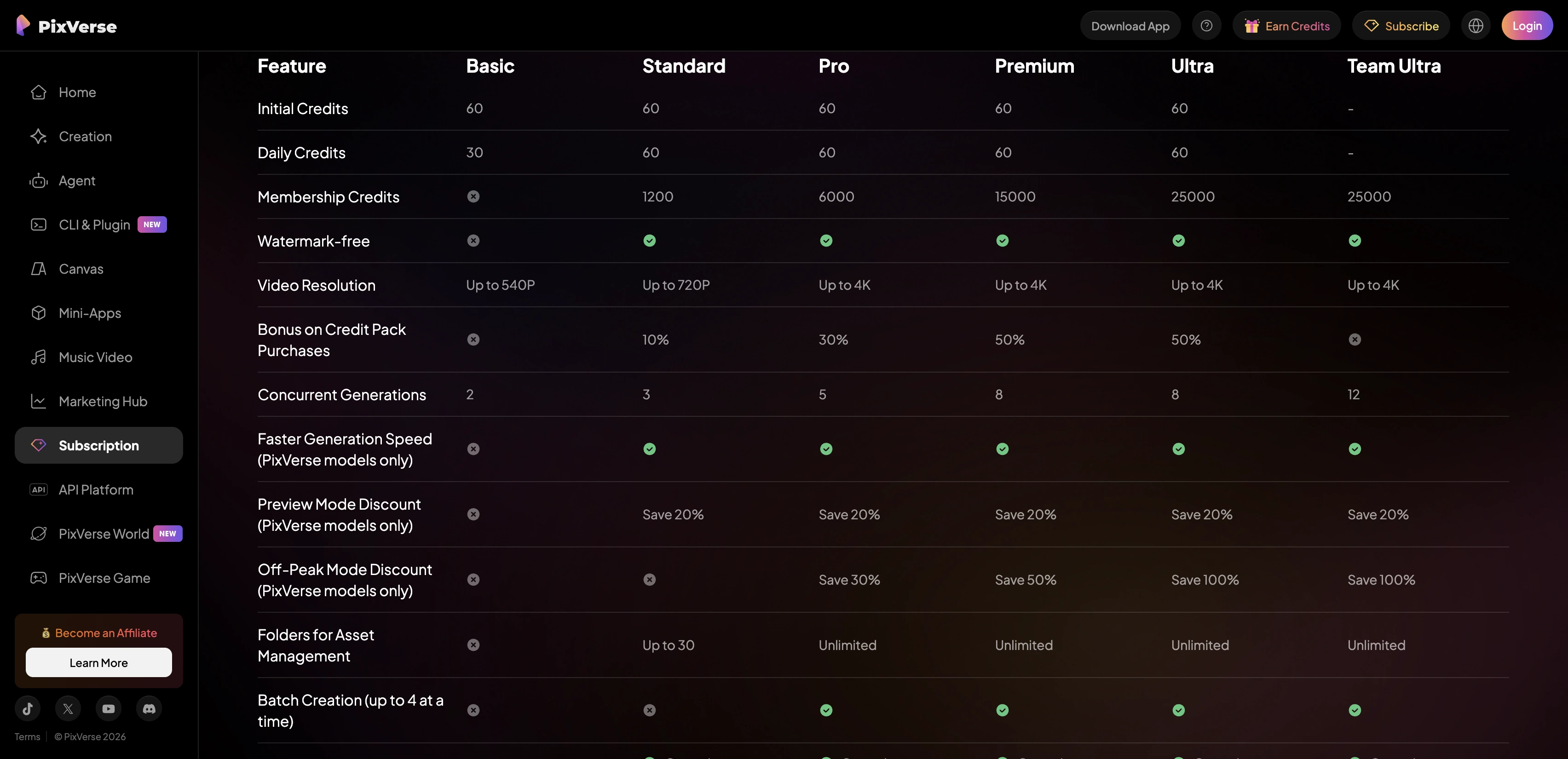This screenshot has width=1568, height=759.
Task: Open the Terms link
Action: (x=28, y=736)
